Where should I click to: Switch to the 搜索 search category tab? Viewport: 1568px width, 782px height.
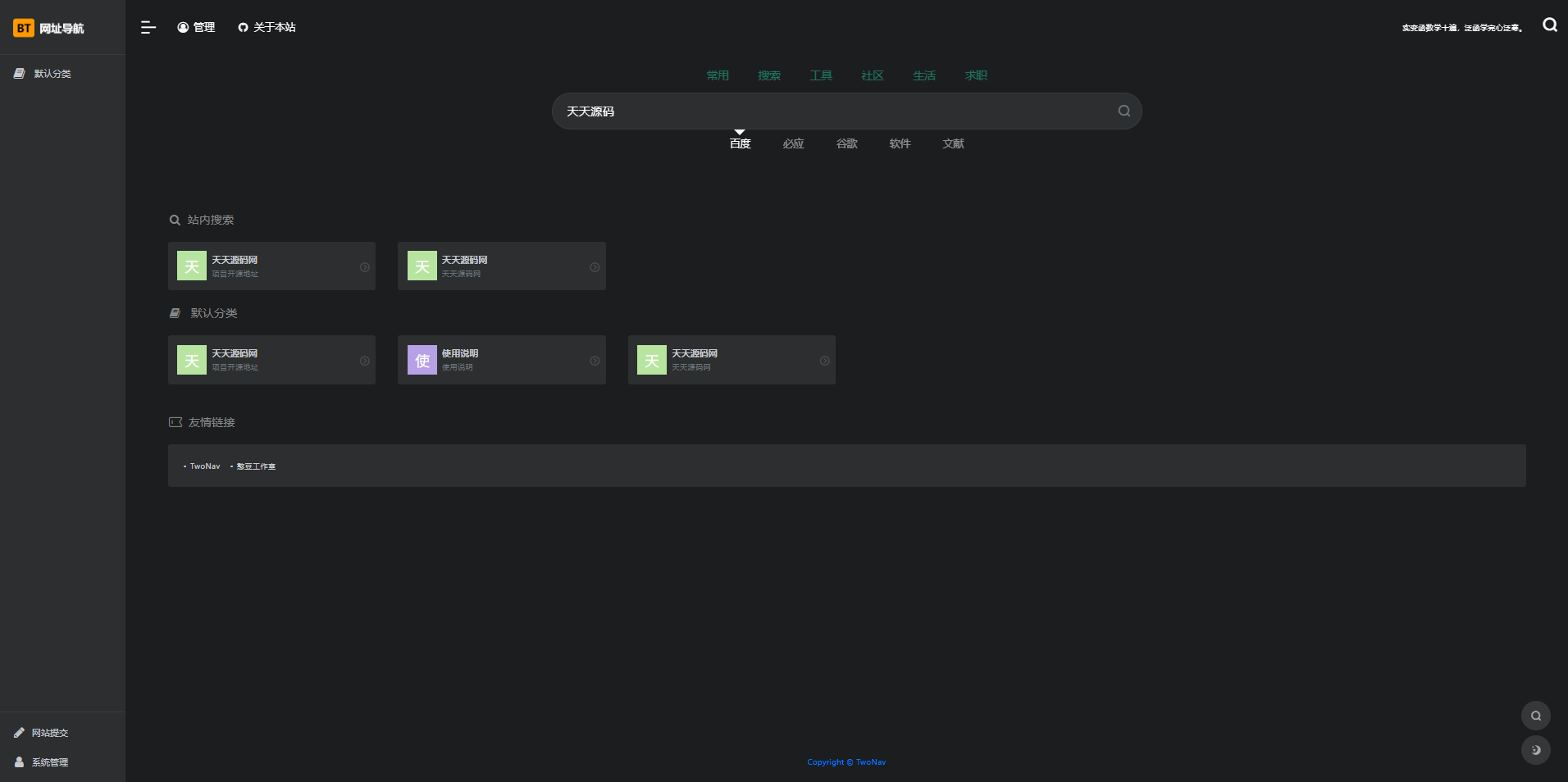point(768,75)
